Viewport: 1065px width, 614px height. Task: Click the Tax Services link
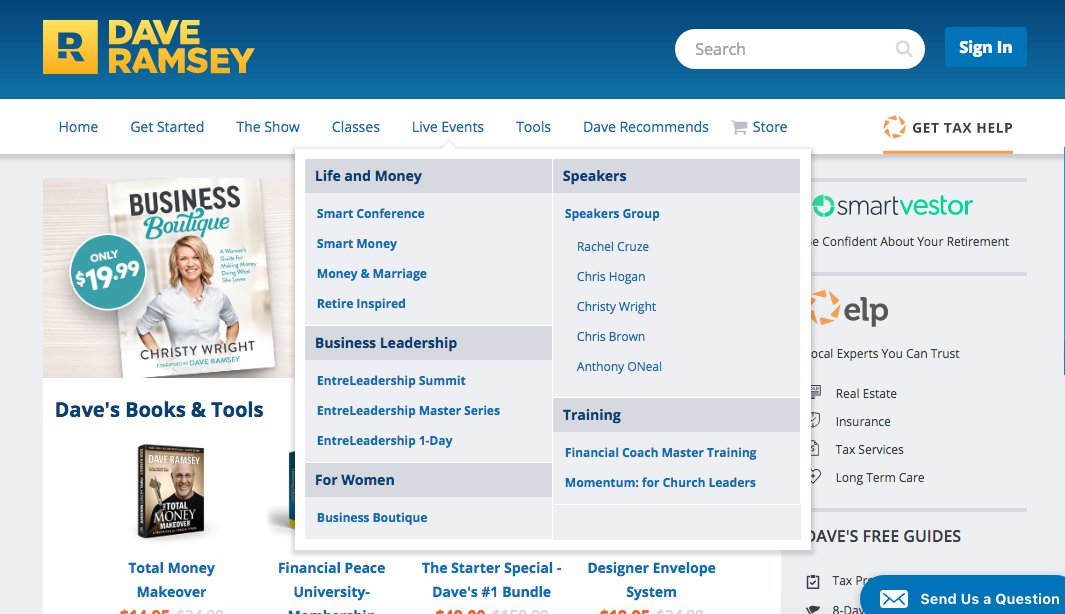pos(869,449)
